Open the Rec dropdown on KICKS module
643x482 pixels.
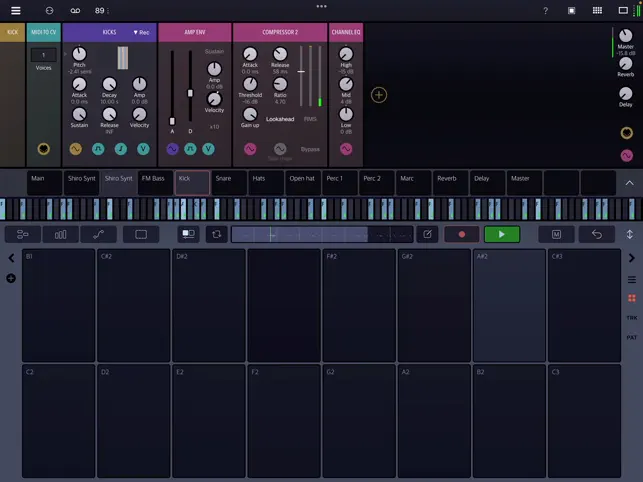(141, 32)
